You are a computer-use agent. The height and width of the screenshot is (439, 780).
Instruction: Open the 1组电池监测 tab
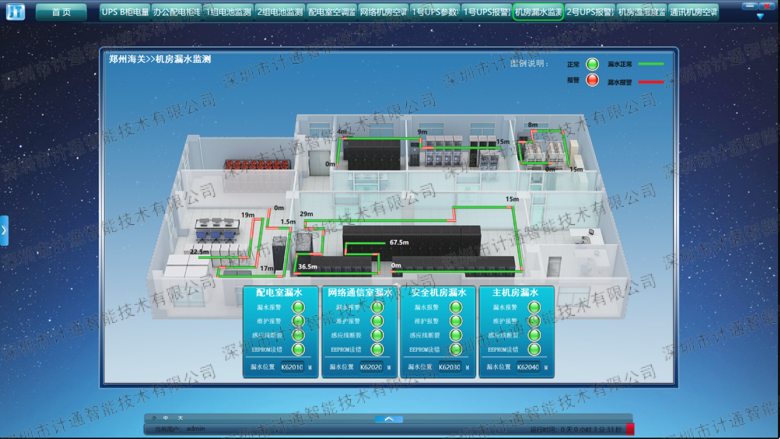[228, 12]
